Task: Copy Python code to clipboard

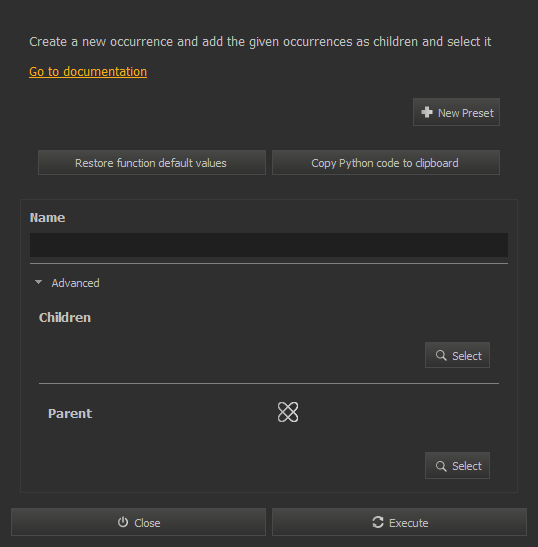Action: click(386, 163)
